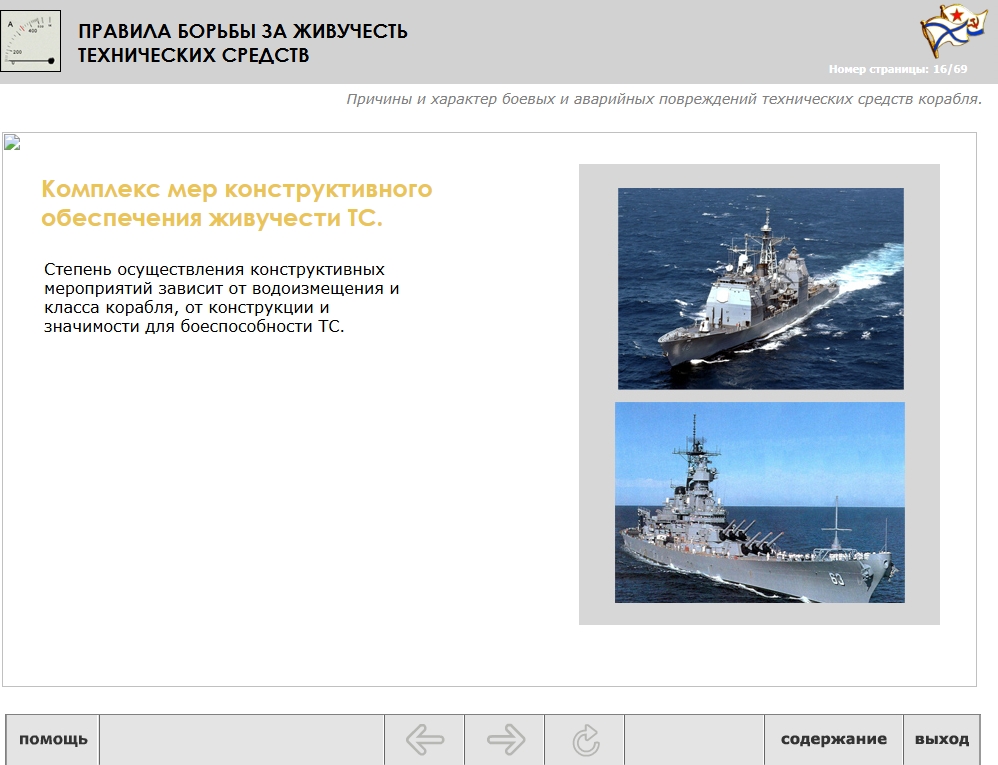Open помощь help section
The height and width of the screenshot is (765, 998).
point(53,740)
